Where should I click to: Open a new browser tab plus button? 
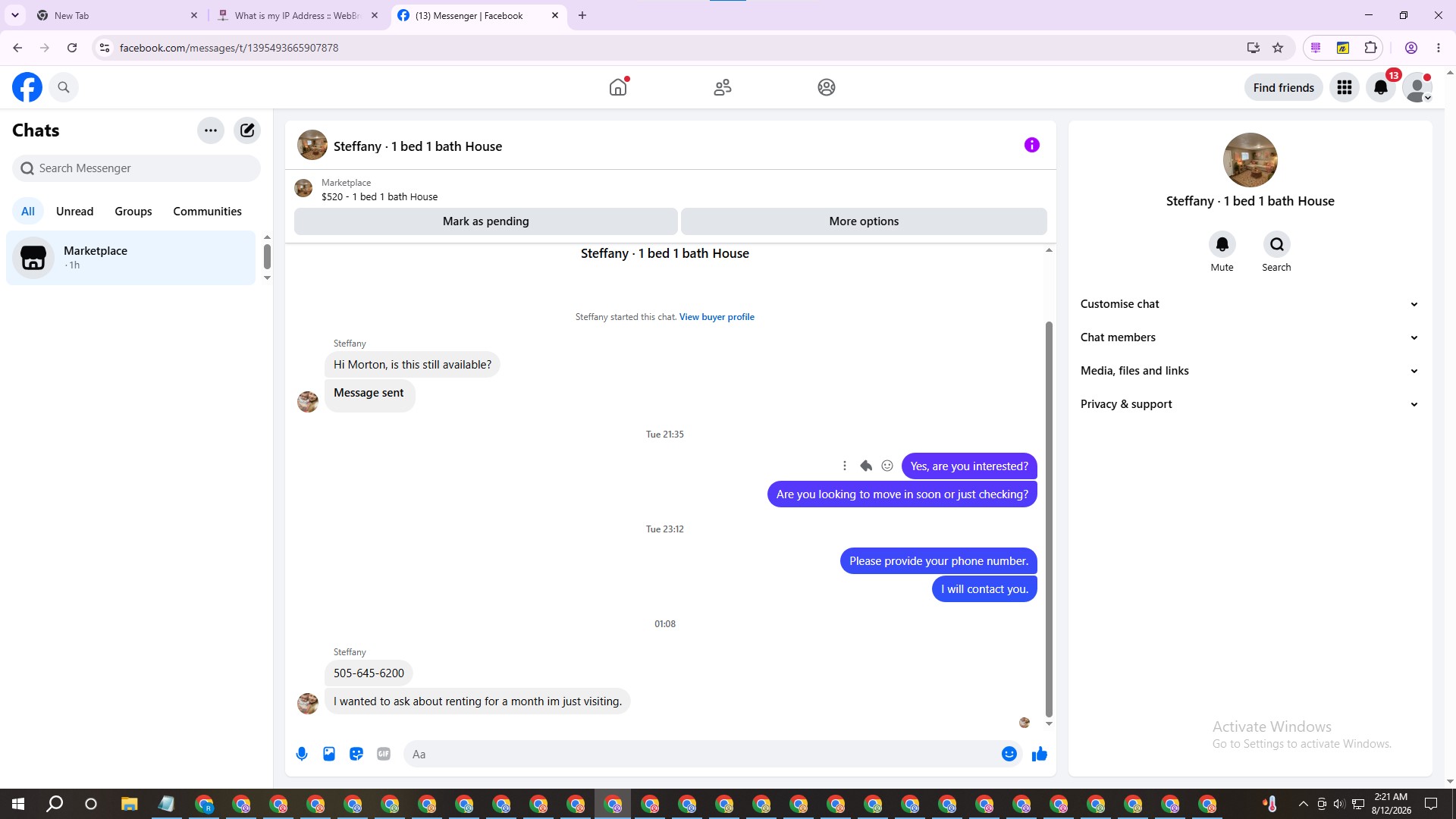pos(582,15)
